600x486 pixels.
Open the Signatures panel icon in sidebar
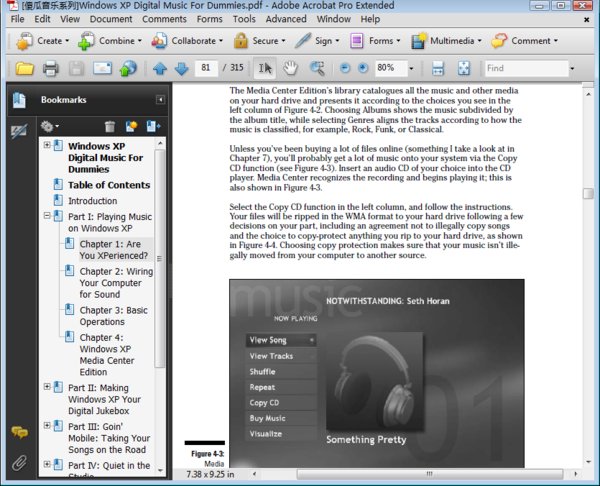tap(19, 131)
